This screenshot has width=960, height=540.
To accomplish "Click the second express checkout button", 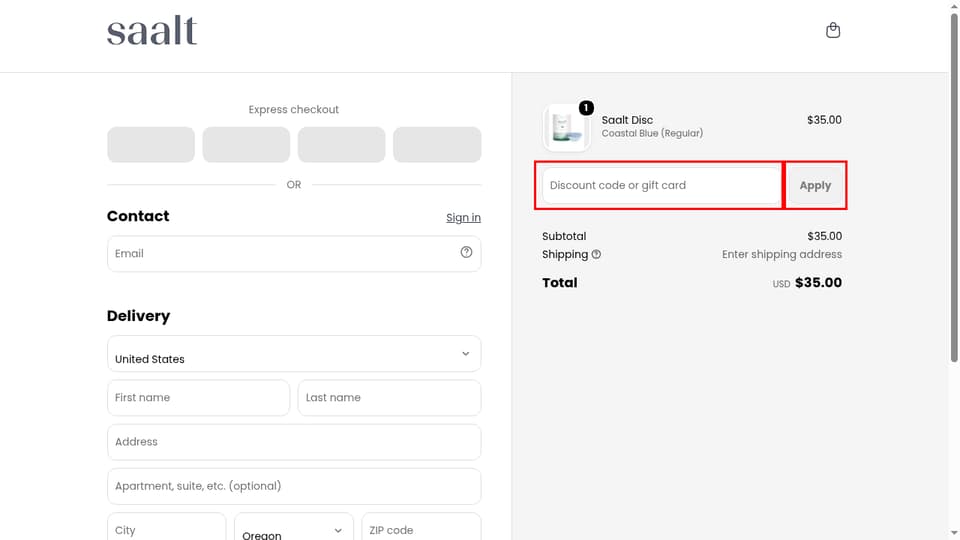I will pos(246,144).
